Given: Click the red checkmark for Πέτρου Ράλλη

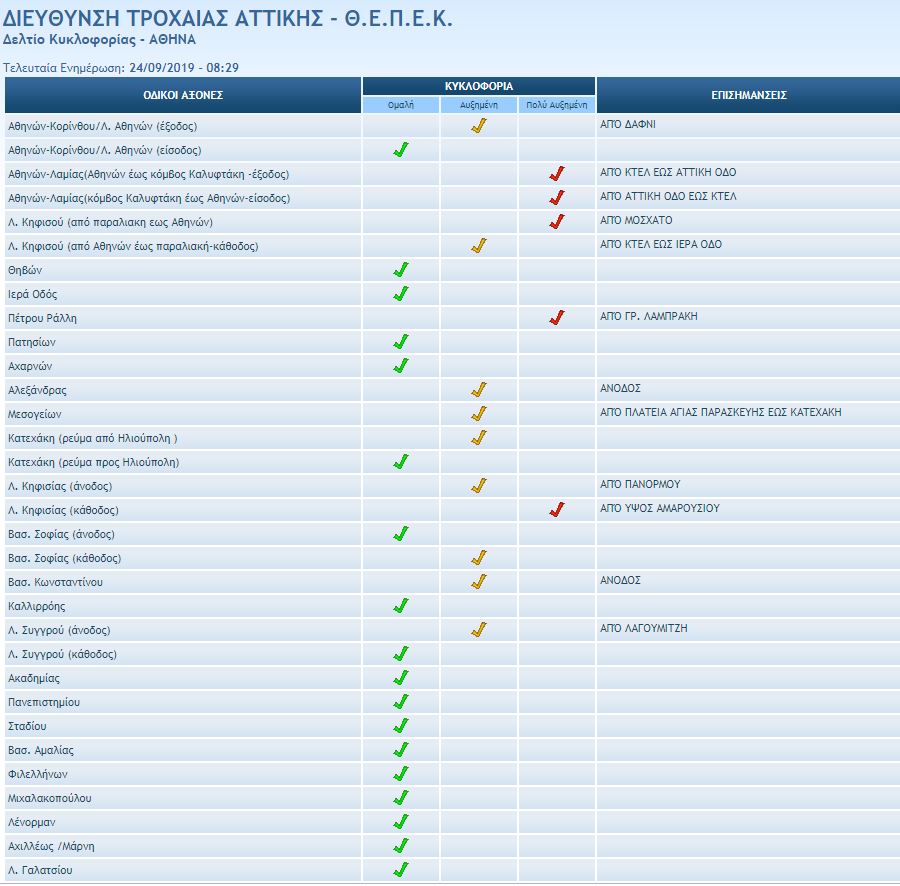Looking at the screenshot, I should (557, 318).
